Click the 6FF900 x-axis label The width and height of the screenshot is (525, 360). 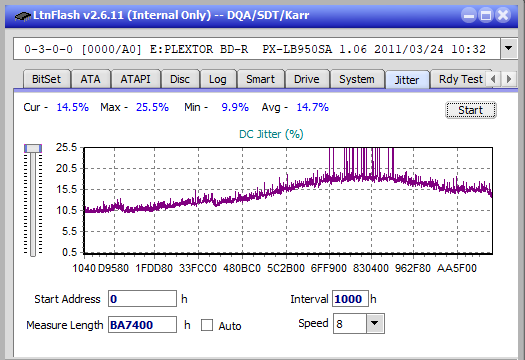[x=328, y=268]
